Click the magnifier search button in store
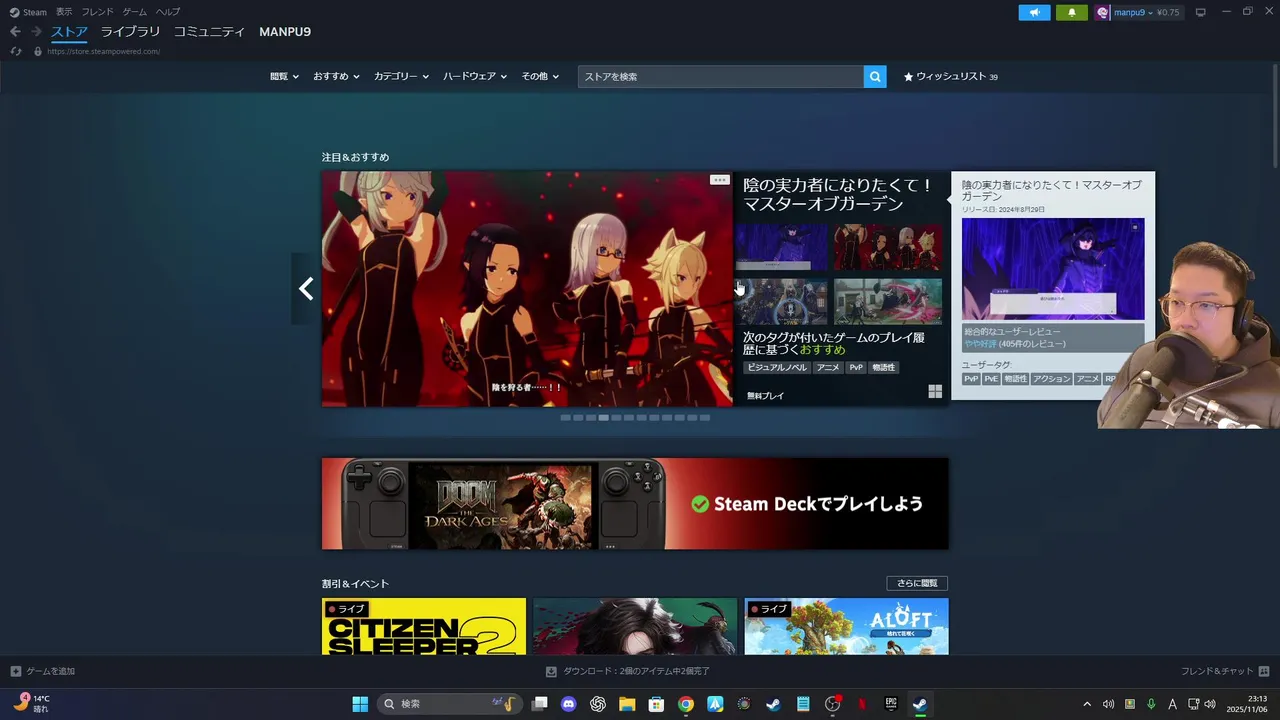The height and width of the screenshot is (720, 1280). pos(875,76)
